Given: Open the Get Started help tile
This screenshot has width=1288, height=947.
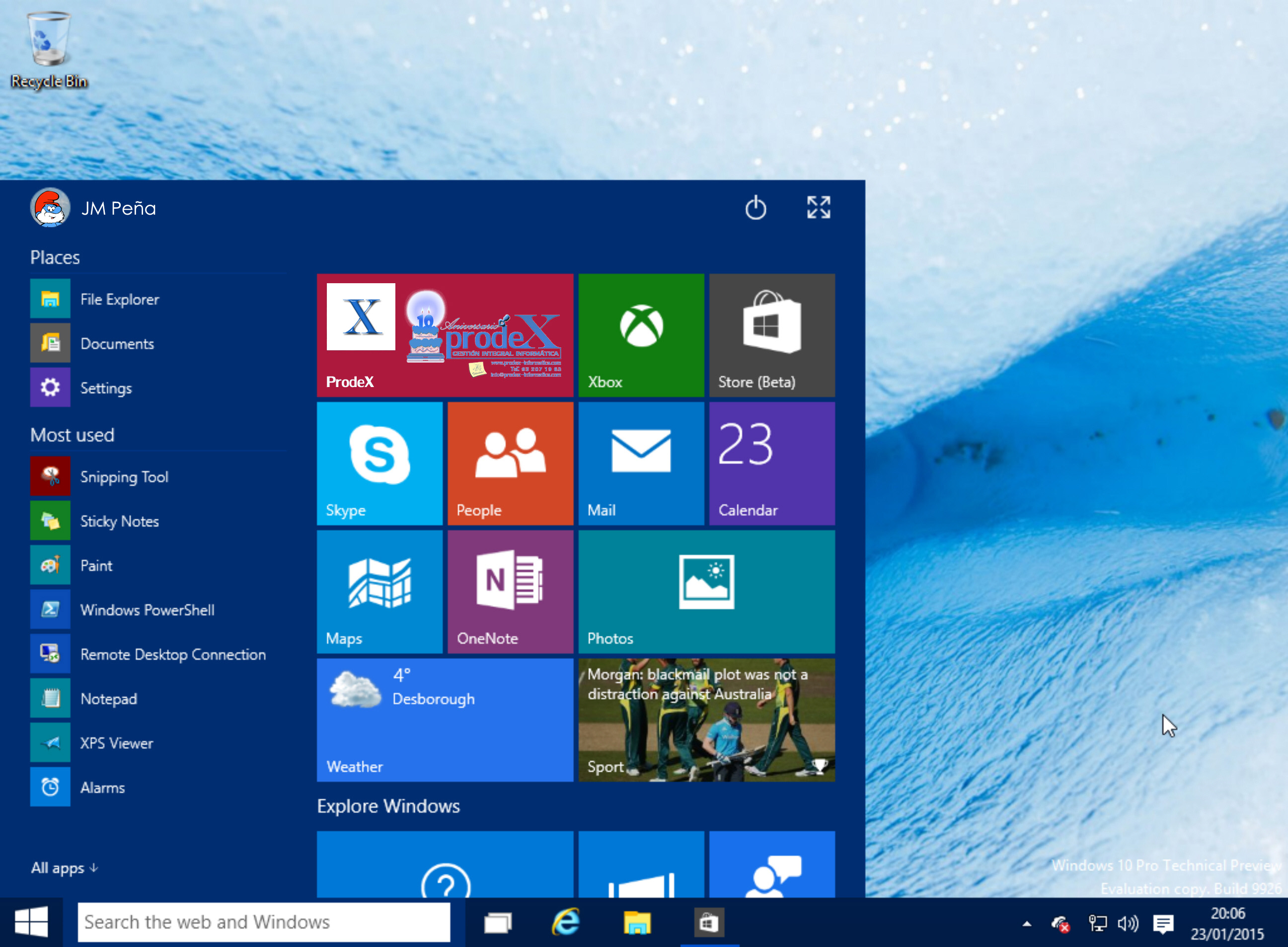Looking at the screenshot, I should coord(445,865).
